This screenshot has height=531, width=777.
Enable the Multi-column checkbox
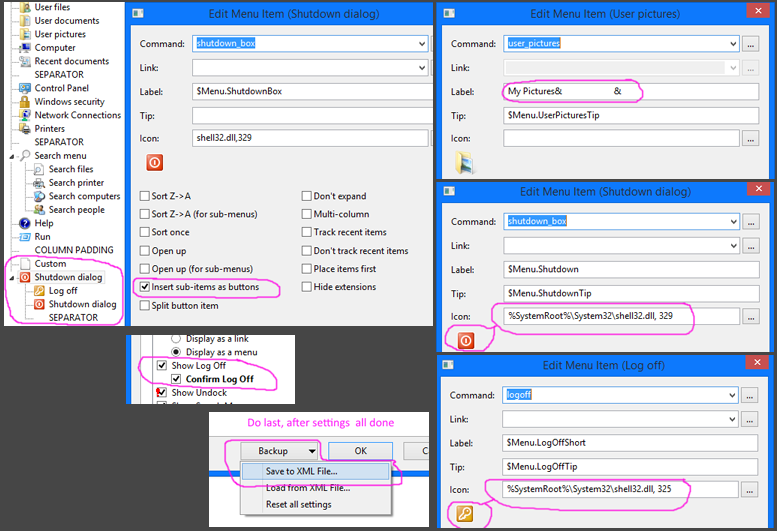click(x=305, y=214)
